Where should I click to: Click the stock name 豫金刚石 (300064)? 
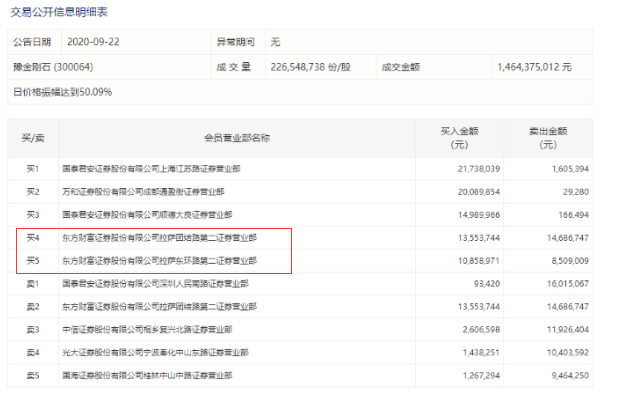(x=53, y=67)
